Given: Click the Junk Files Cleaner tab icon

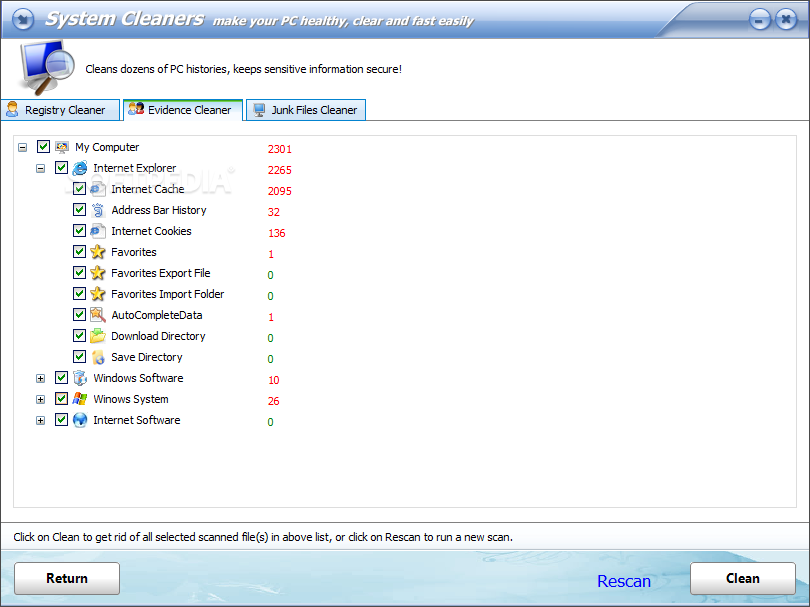Looking at the screenshot, I should coord(259,110).
